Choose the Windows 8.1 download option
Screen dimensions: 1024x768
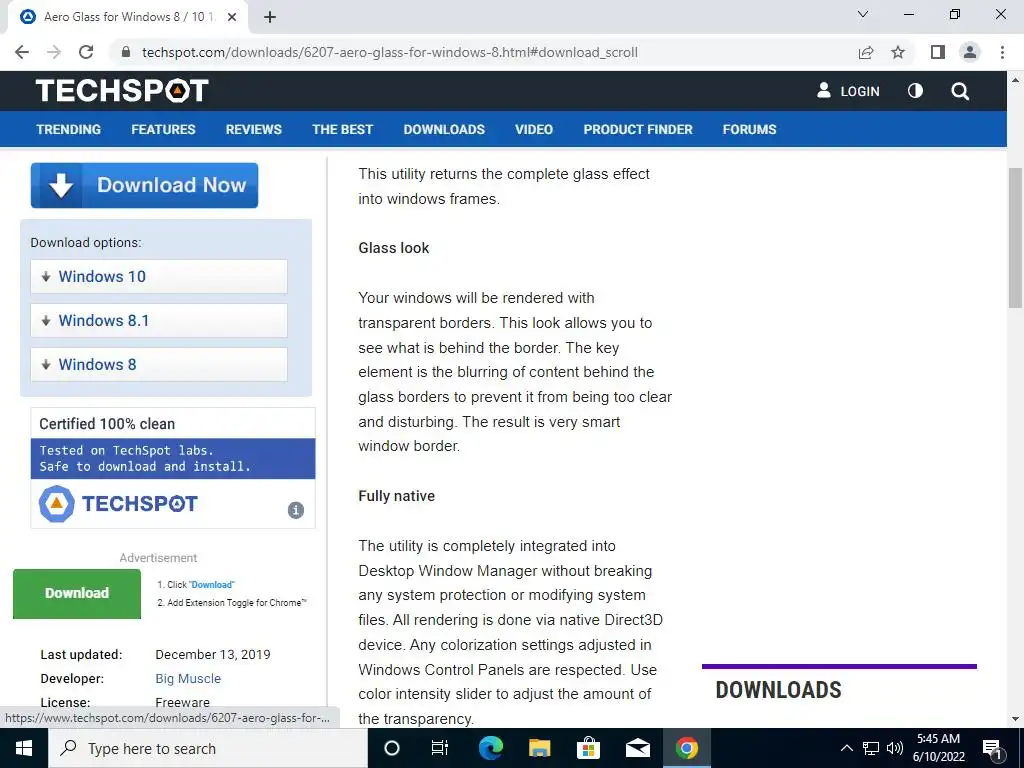(159, 321)
